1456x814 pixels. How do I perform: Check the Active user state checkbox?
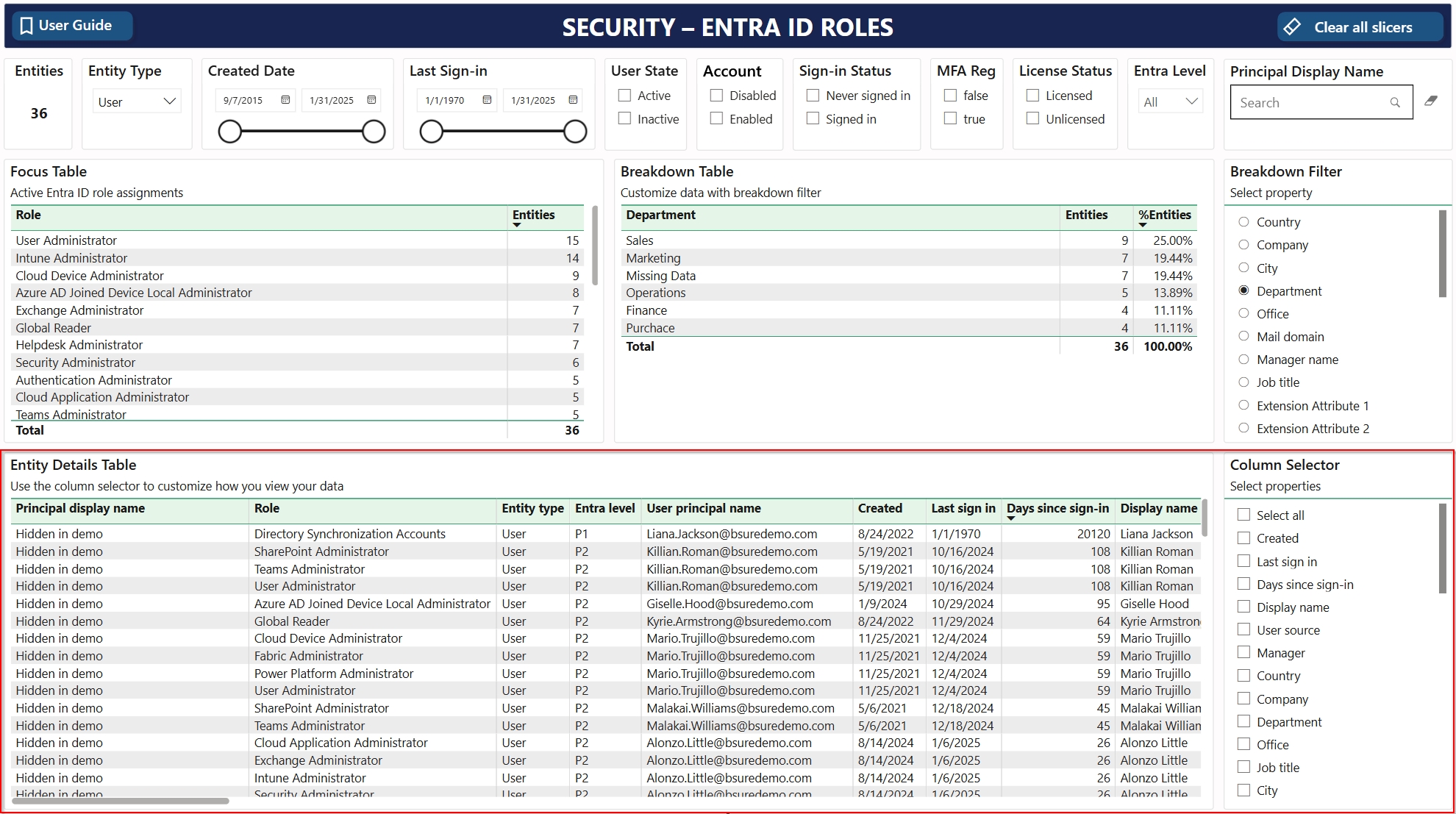[625, 96]
